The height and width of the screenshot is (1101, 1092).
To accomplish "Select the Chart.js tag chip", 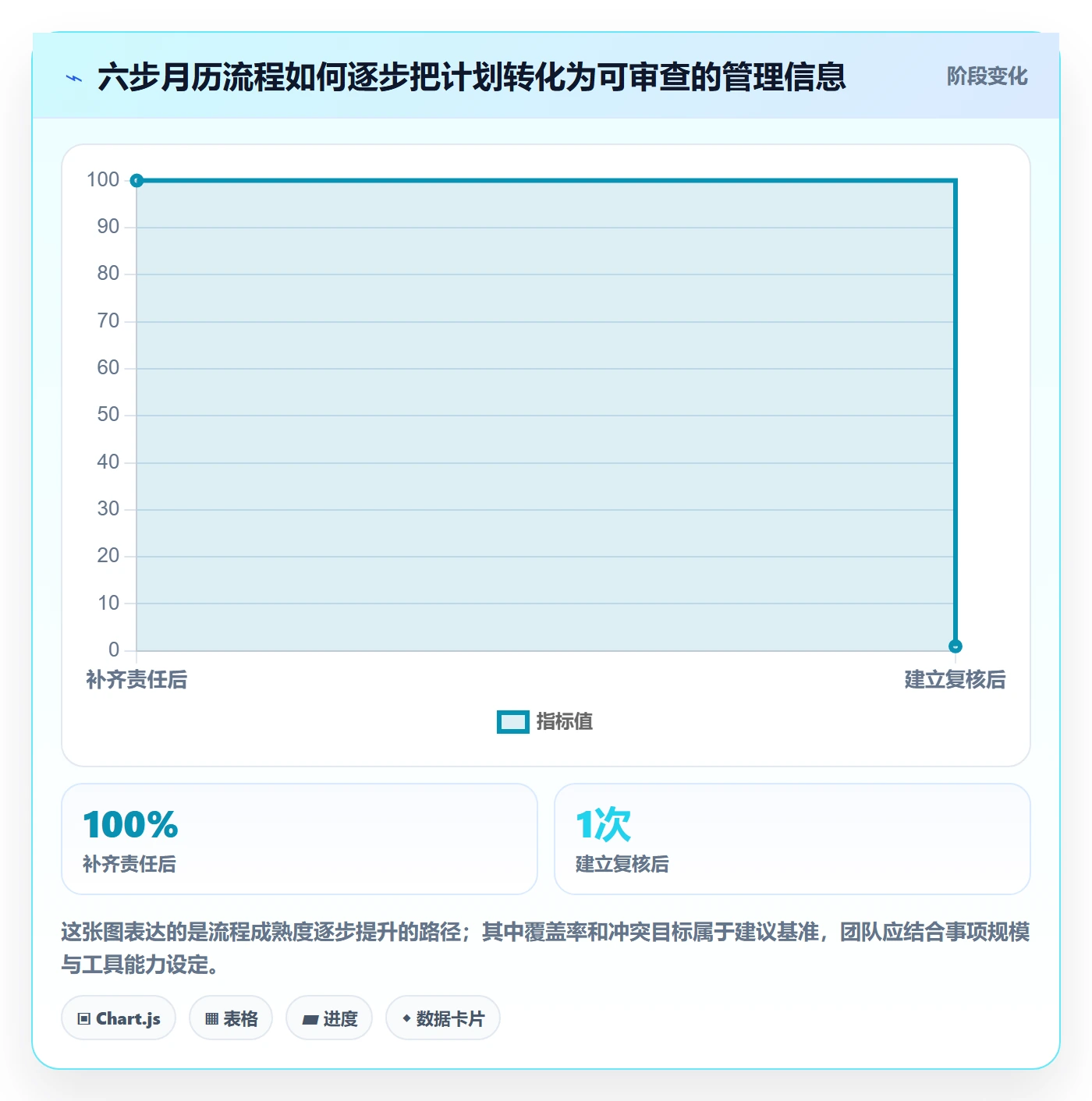I will 119,1018.
